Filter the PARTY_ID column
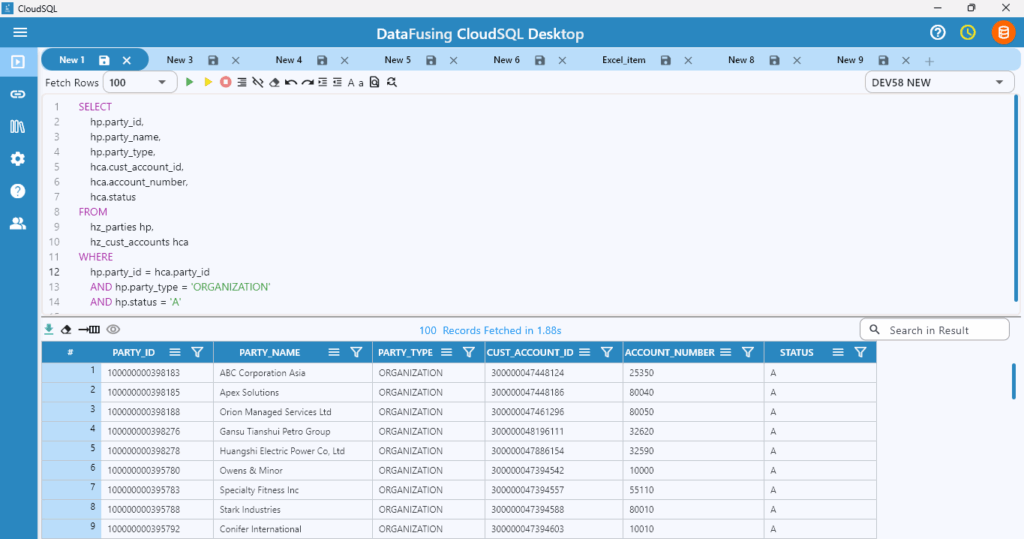 (197, 352)
